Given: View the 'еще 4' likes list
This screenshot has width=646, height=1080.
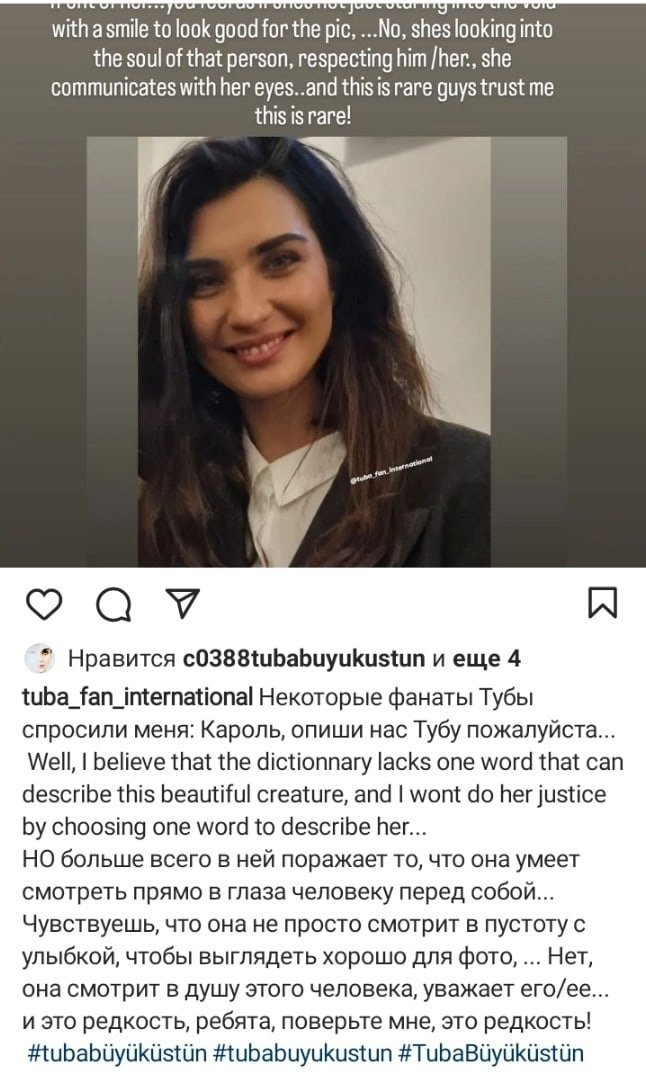Looking at the screenshot, I should click(486, 659).
